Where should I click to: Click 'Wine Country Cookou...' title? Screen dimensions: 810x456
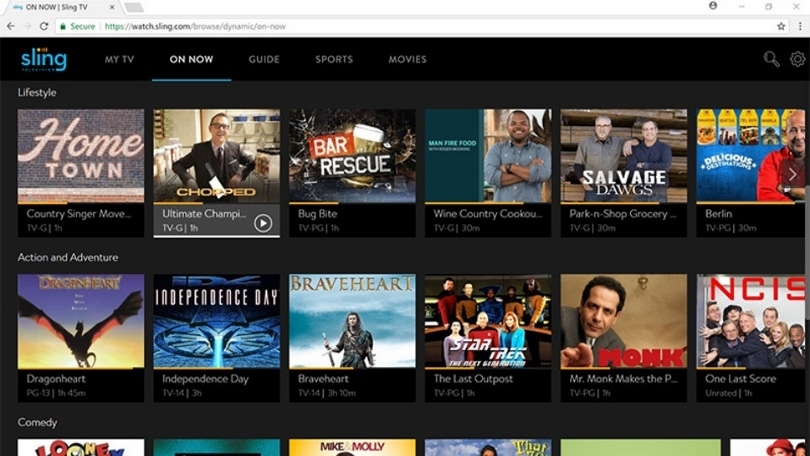coord(488,213)
